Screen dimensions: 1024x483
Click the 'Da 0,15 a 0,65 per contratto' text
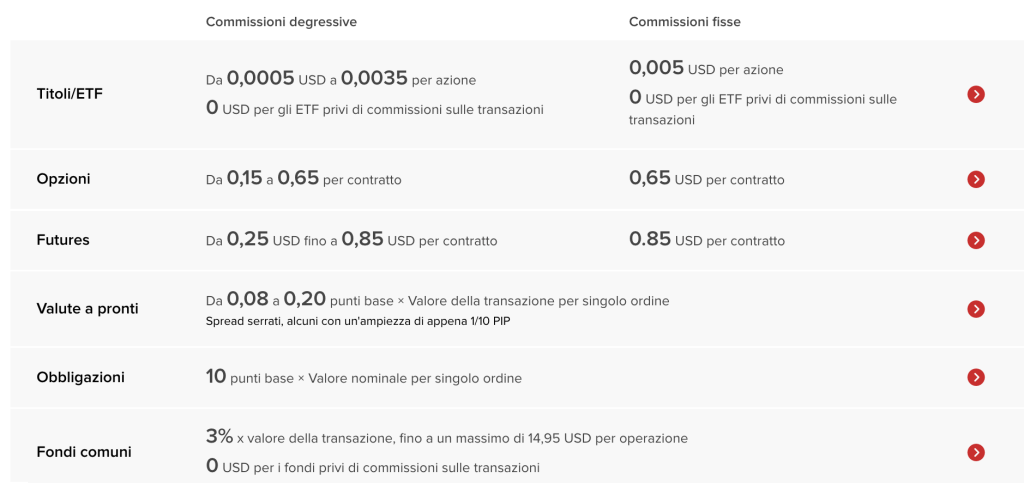(303, 179)
